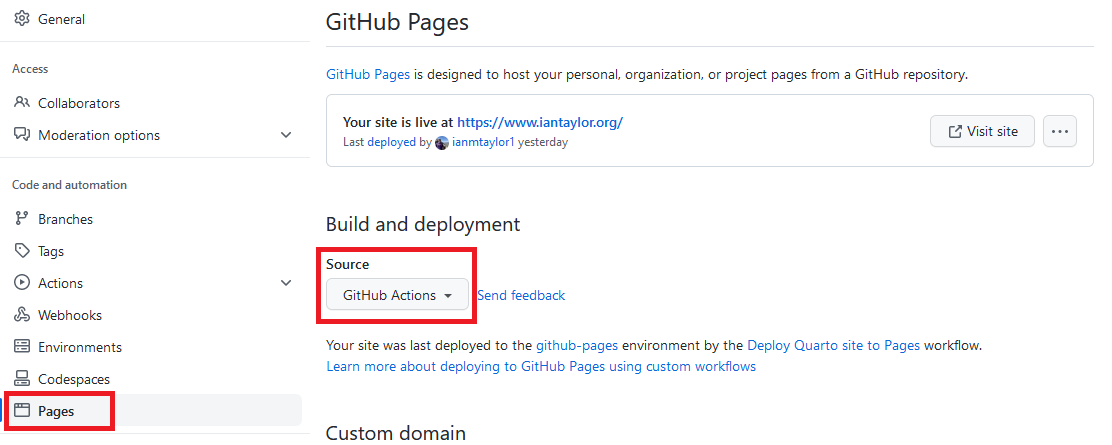
Task: Click the Tags icon in sidebar
Action: pos(22,251)
